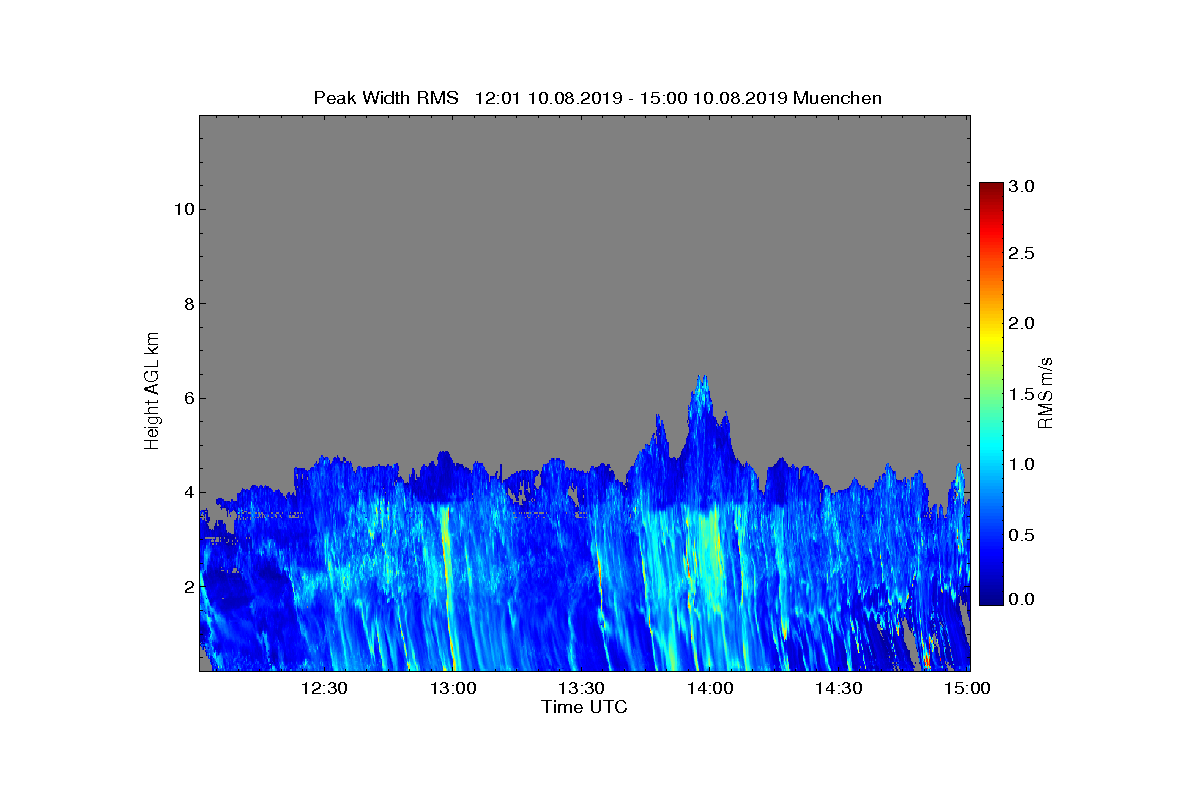The image size is (1200, 800).
Task: Click the colorbar value 2.0
Action: click(x=1021, y=323)
